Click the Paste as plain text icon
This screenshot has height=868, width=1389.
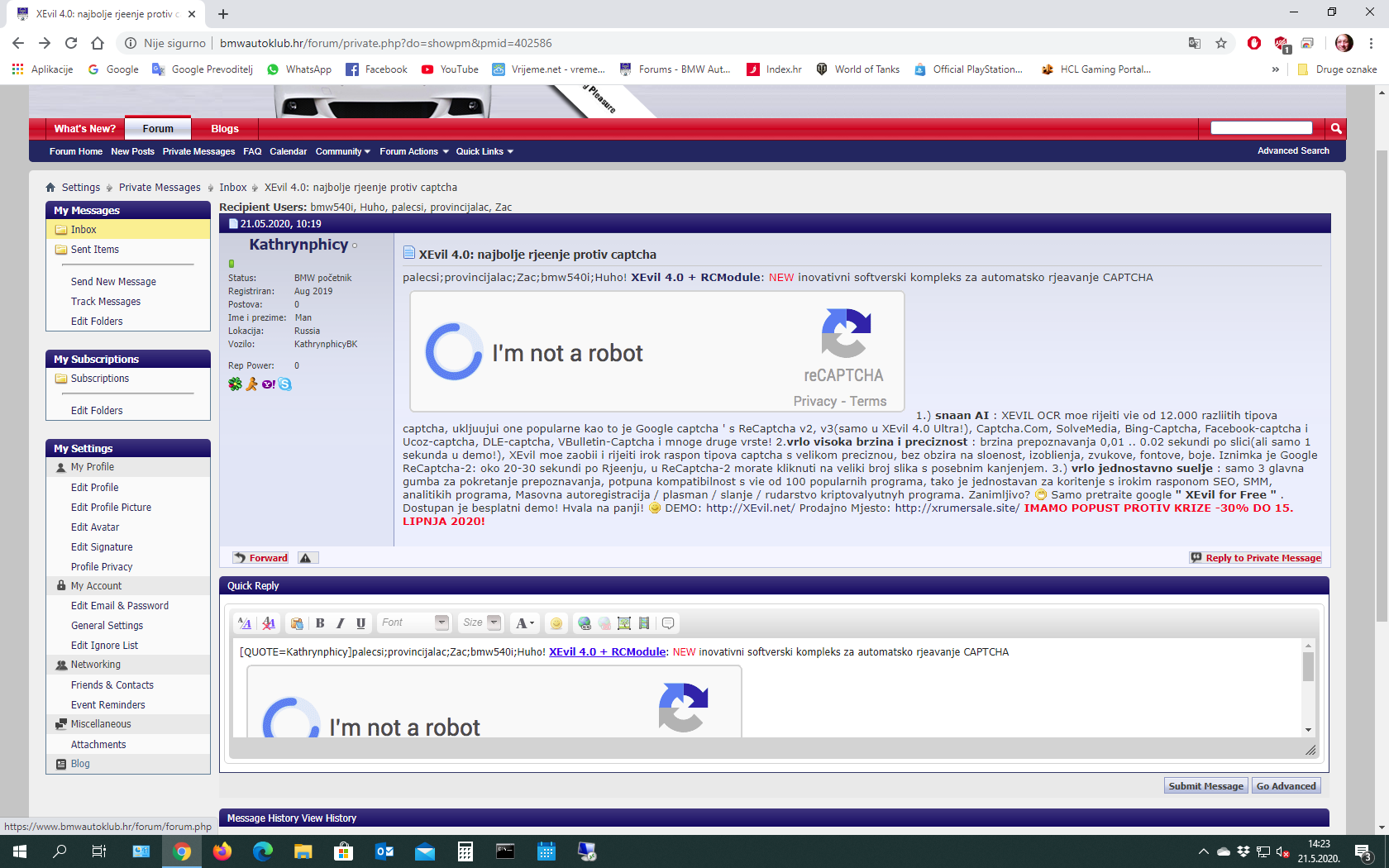(297, 623)
